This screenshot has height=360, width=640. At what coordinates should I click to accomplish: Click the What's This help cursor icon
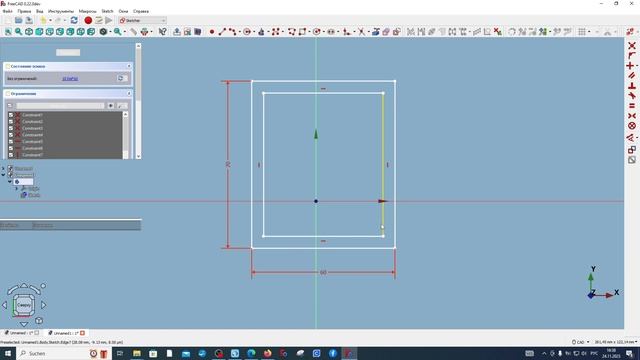162,31
